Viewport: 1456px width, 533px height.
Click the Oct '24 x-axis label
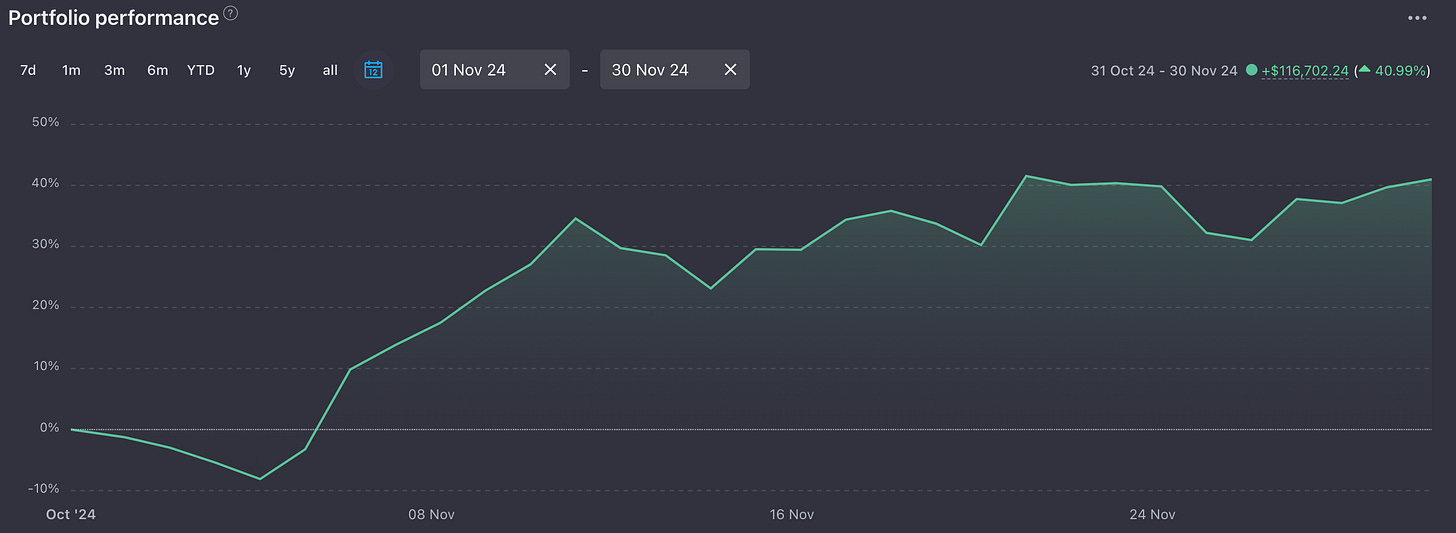[x=70, y=514]
